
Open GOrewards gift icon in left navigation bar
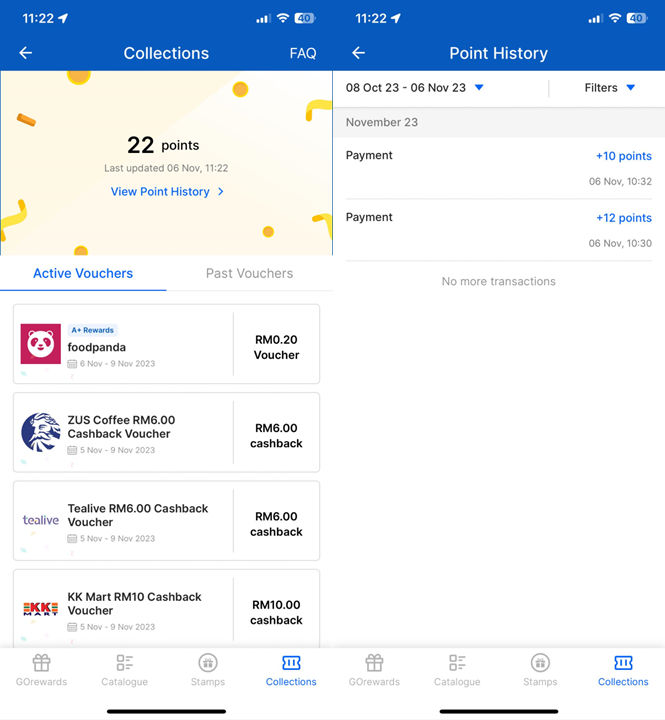coord(41,663)
